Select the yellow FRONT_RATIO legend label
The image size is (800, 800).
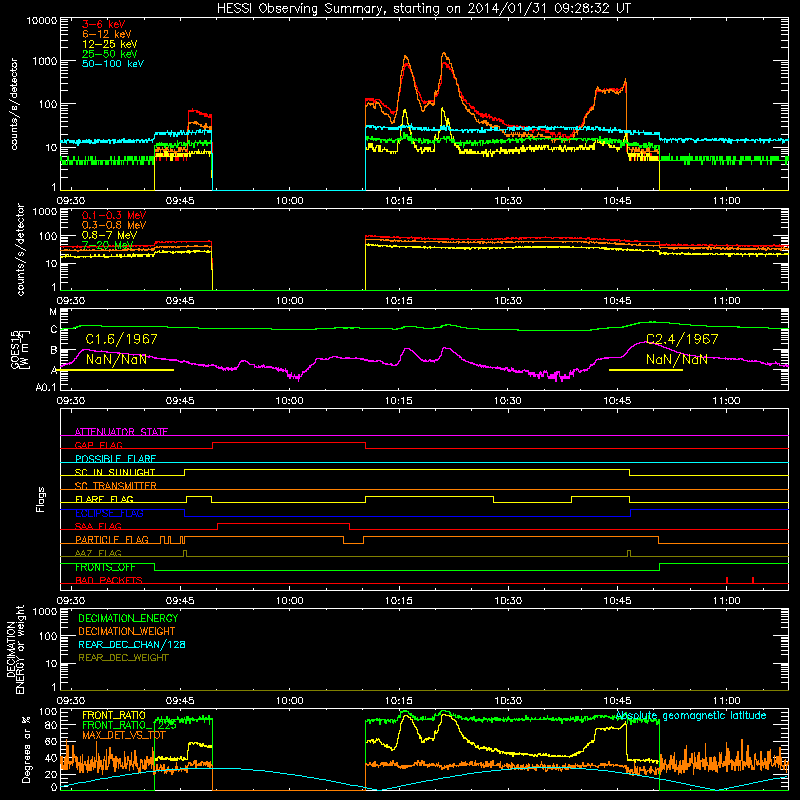(114, 715)
